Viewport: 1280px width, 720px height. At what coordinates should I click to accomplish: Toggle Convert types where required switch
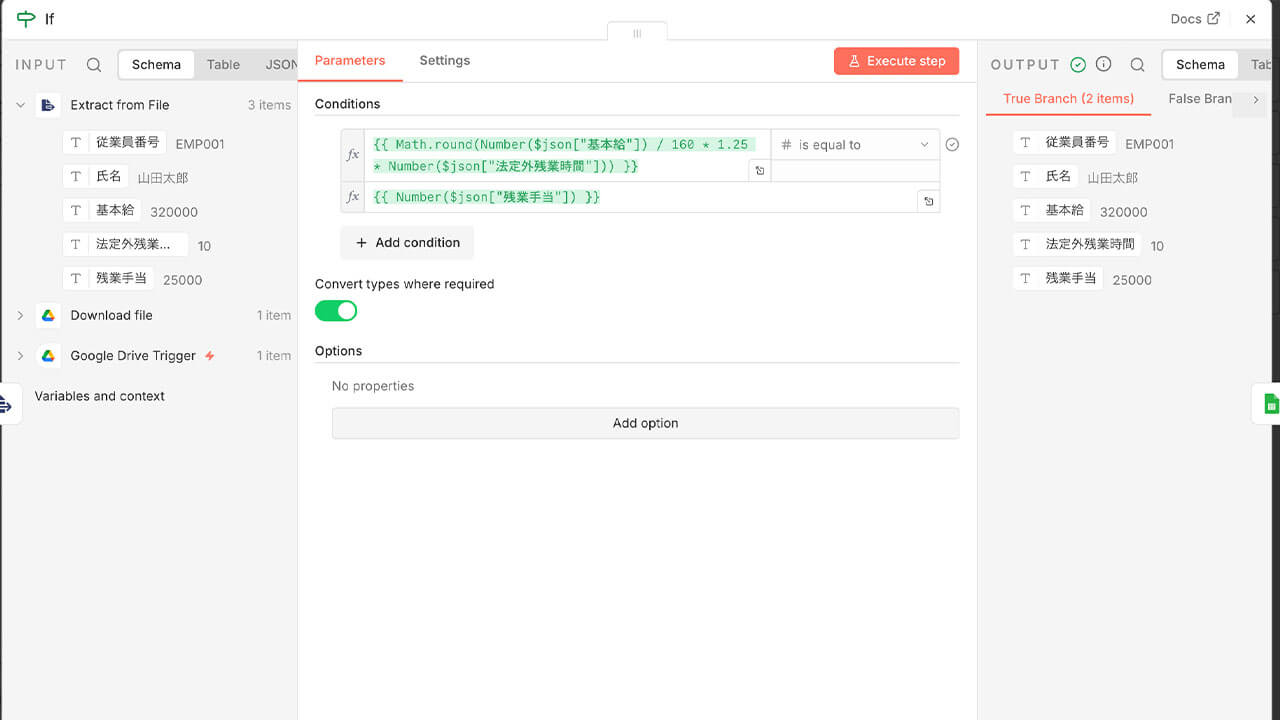[336, 311]
